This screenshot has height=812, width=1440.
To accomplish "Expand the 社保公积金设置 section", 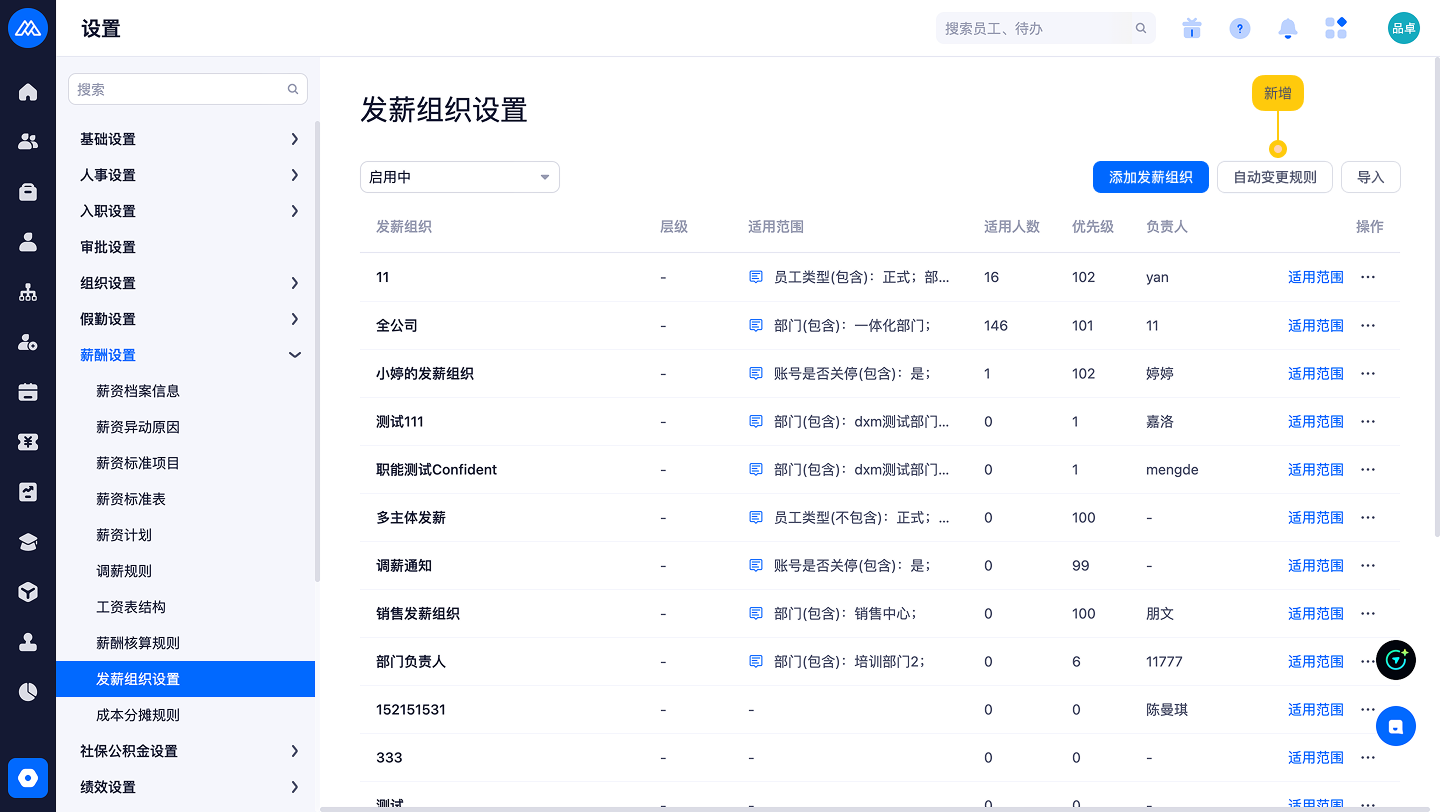I will pos(190,751).
